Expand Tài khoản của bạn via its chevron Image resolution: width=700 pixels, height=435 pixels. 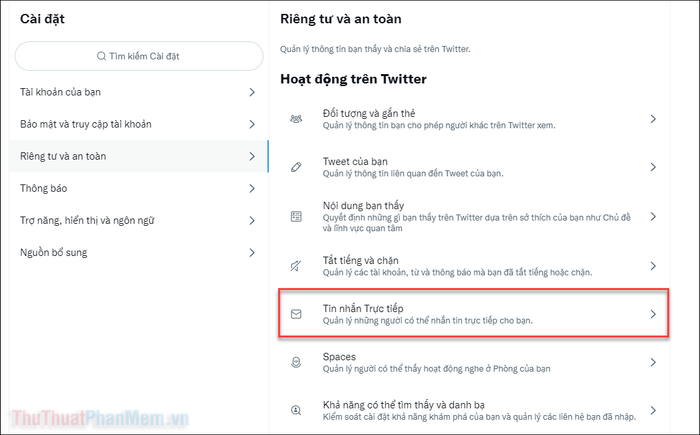click(x=252, y=92)
